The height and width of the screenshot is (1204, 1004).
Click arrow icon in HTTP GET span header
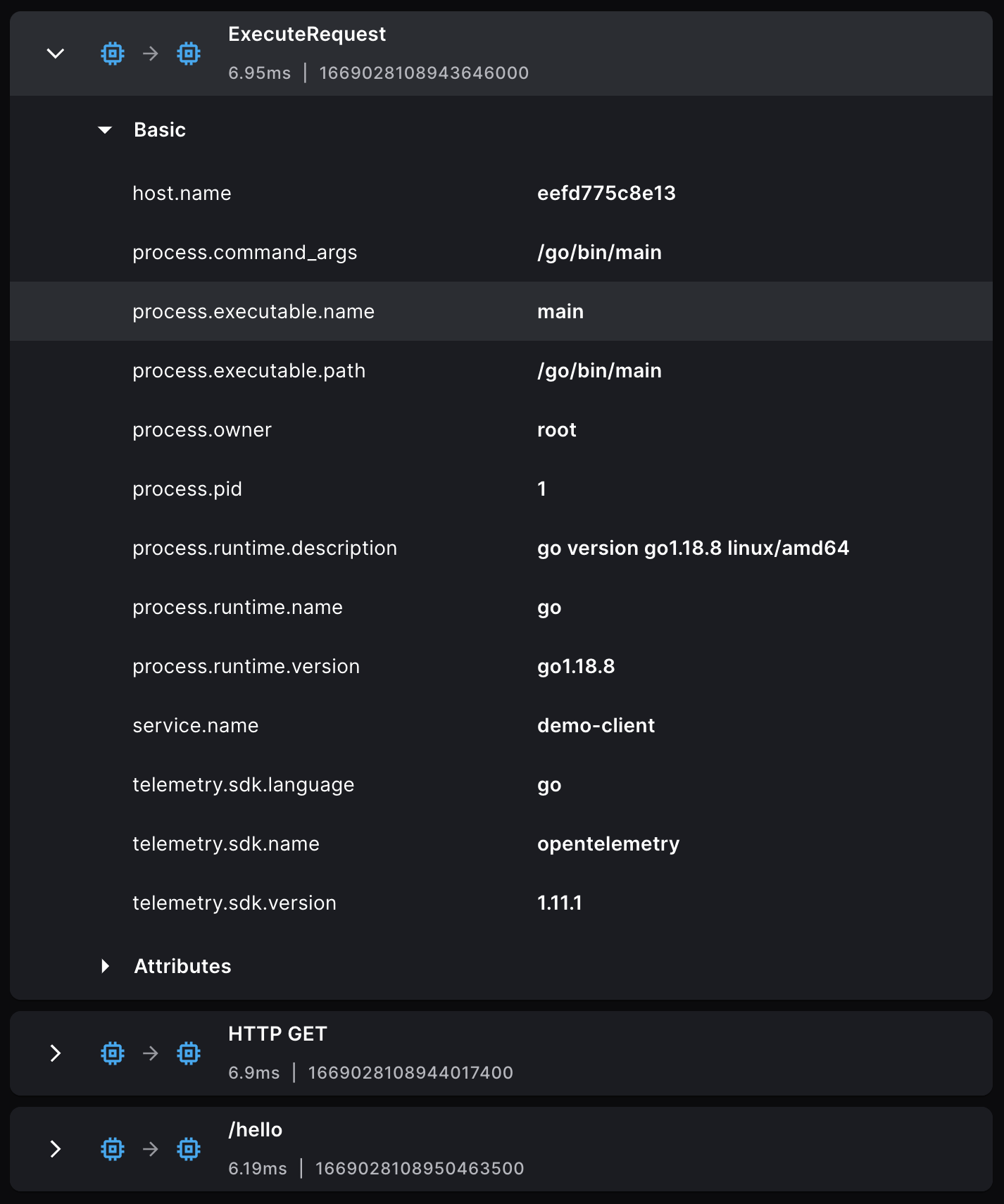[151, 1053]
